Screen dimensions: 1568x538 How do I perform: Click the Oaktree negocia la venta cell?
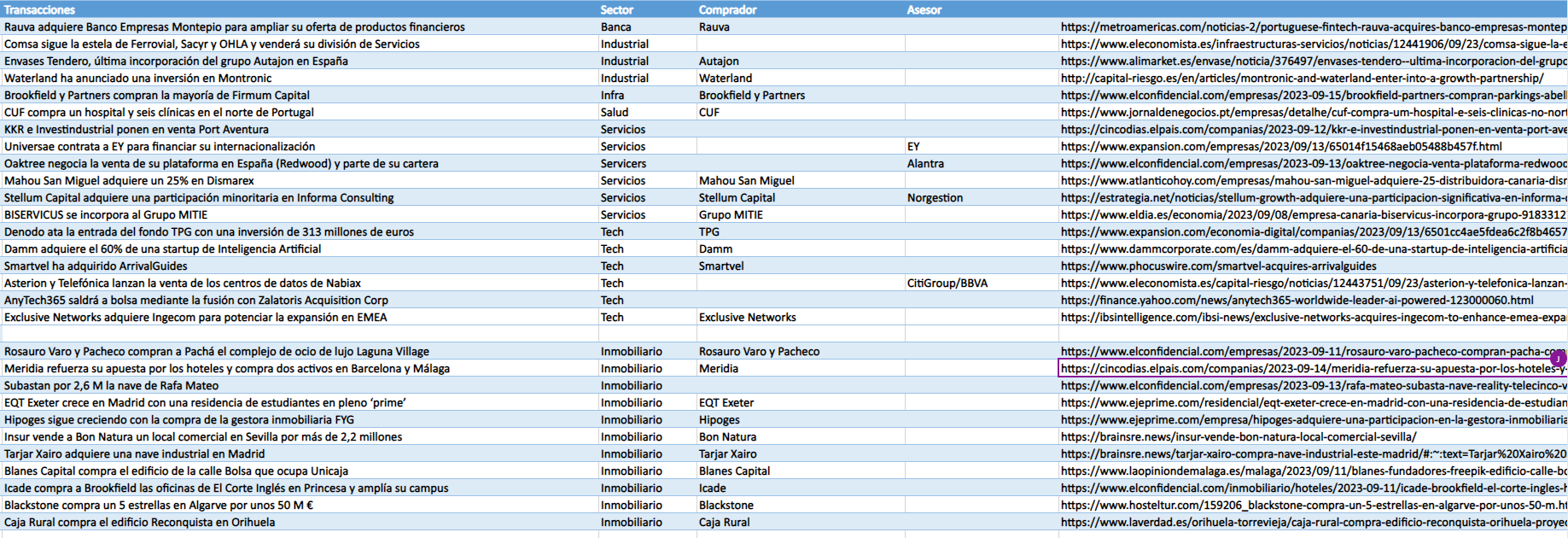click(299, 163)
